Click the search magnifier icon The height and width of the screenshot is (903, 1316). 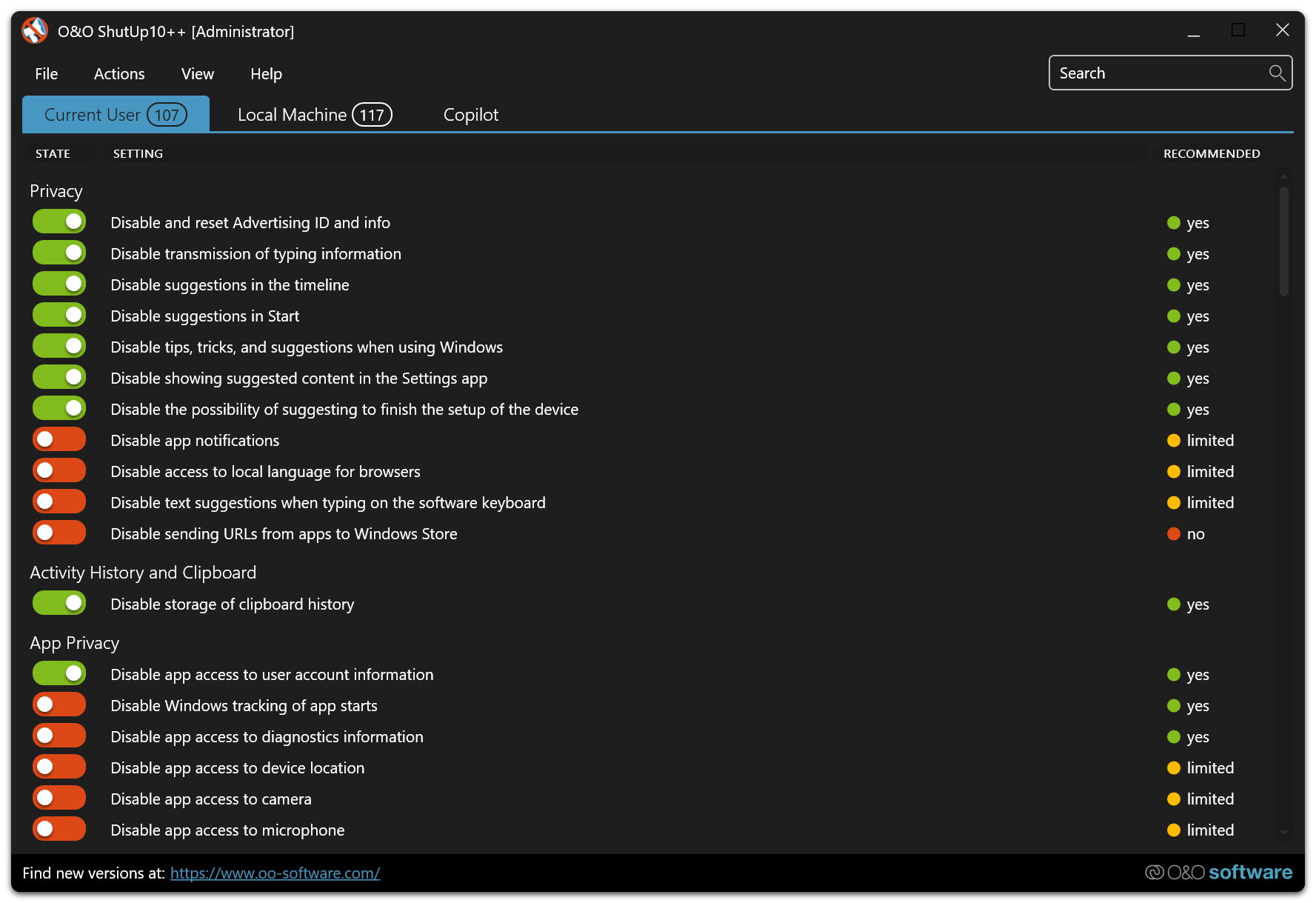[1276, 73]
